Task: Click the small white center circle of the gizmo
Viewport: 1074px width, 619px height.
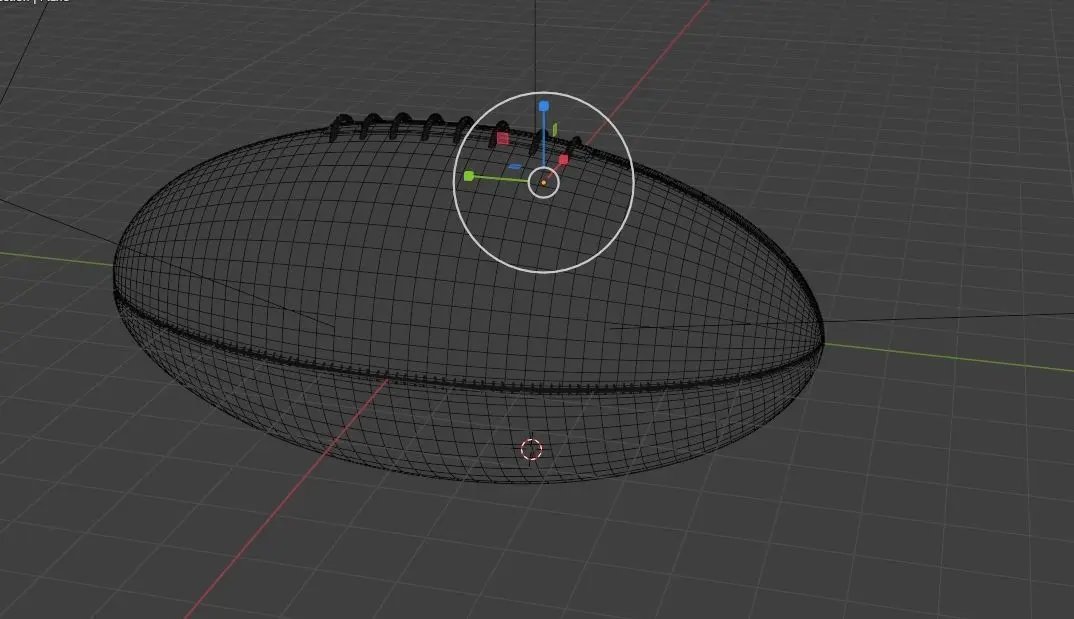Action: click(544, 183)
